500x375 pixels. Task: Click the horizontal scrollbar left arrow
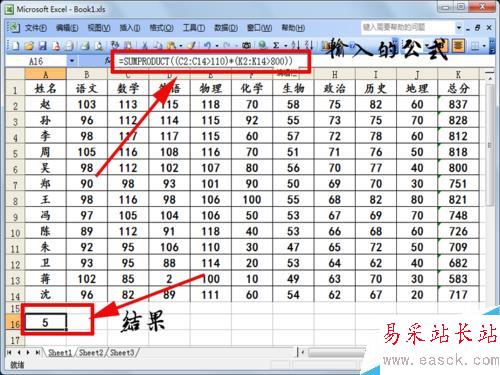click(303, 352)
